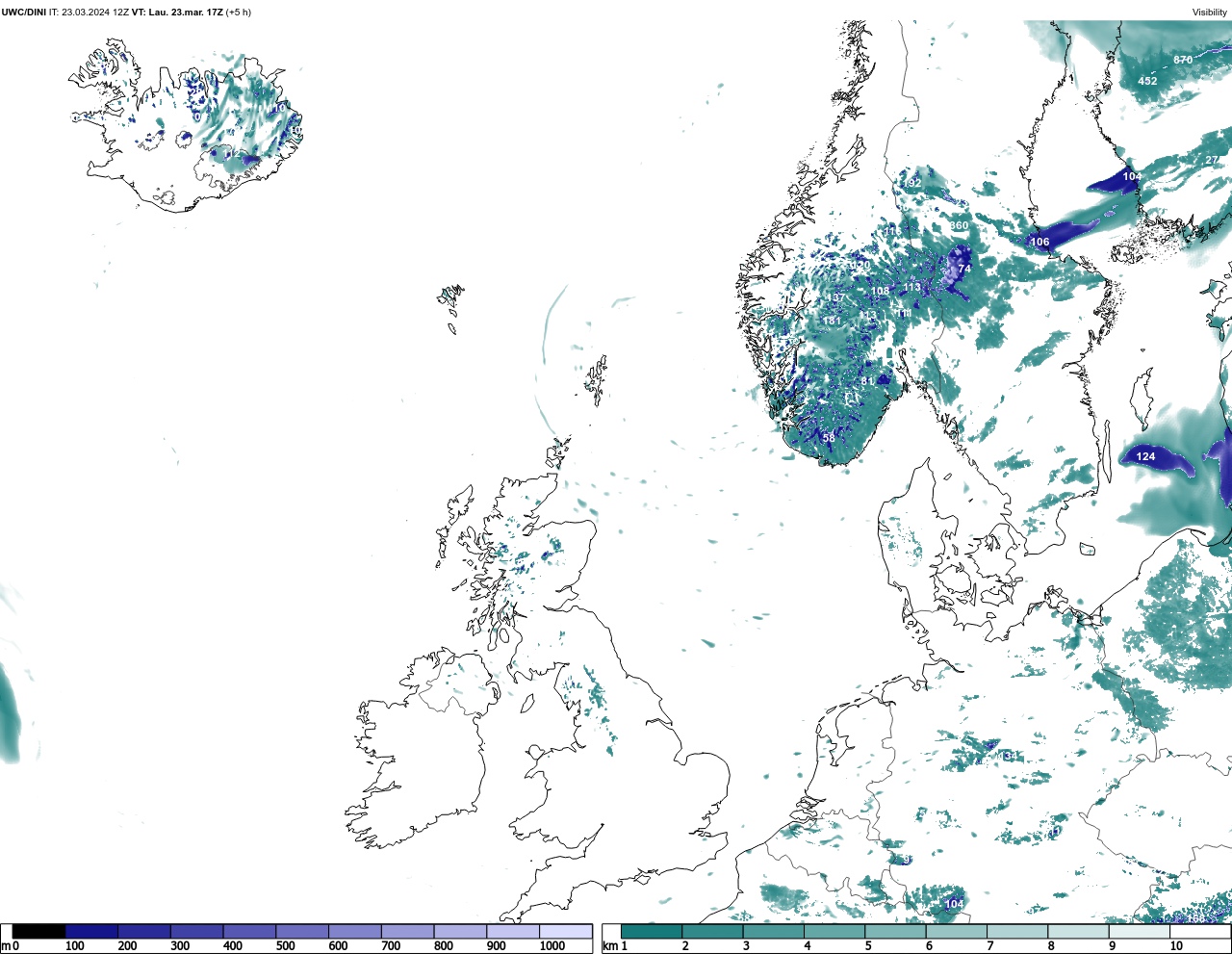The height and width of the screenshot is (954, 1232).
Task: Click the initial time '23.03.2024 12Z'
Action: coord(94,13)
